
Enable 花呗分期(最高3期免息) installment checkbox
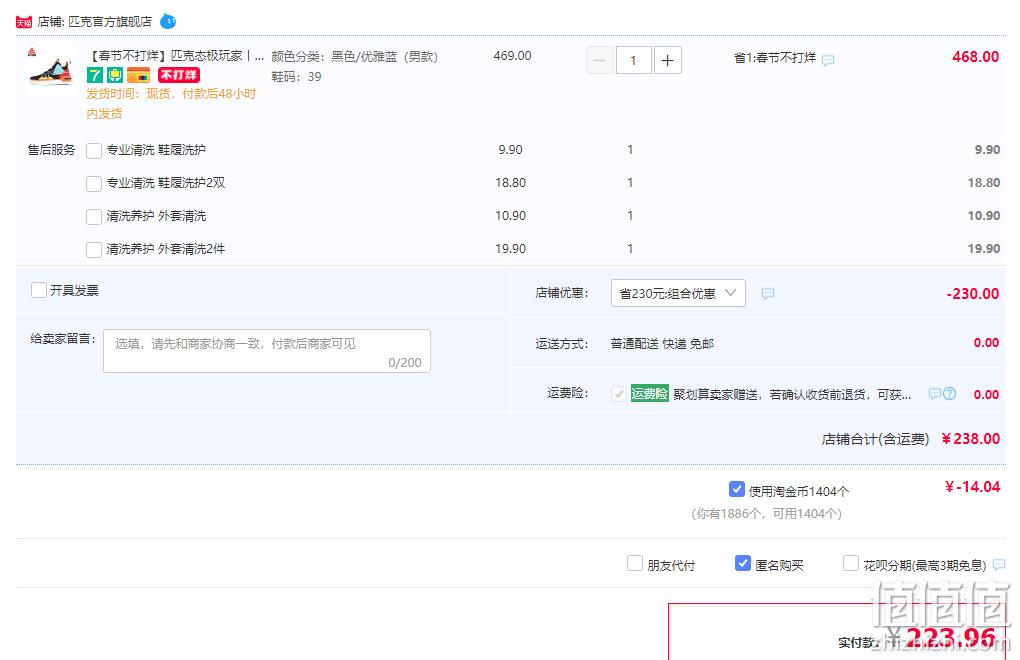click(850, 563)
